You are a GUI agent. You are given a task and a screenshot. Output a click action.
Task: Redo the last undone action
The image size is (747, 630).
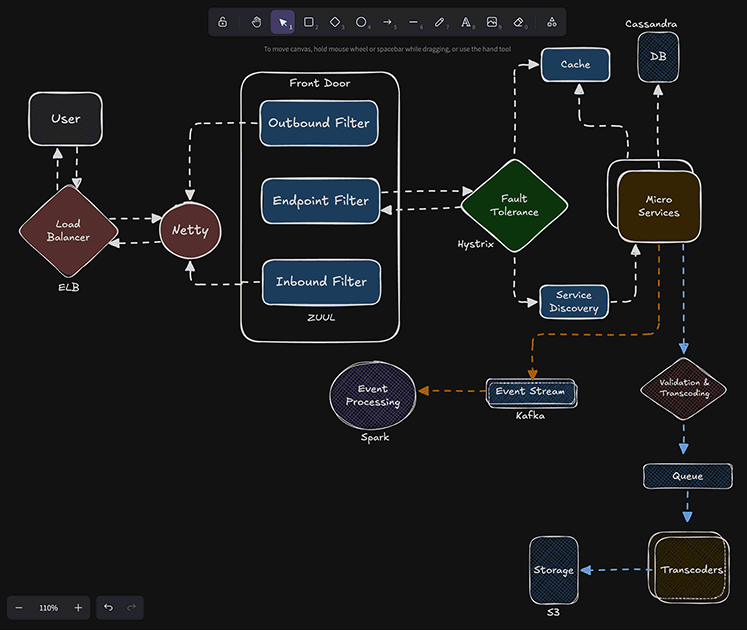tap(131, 608)
